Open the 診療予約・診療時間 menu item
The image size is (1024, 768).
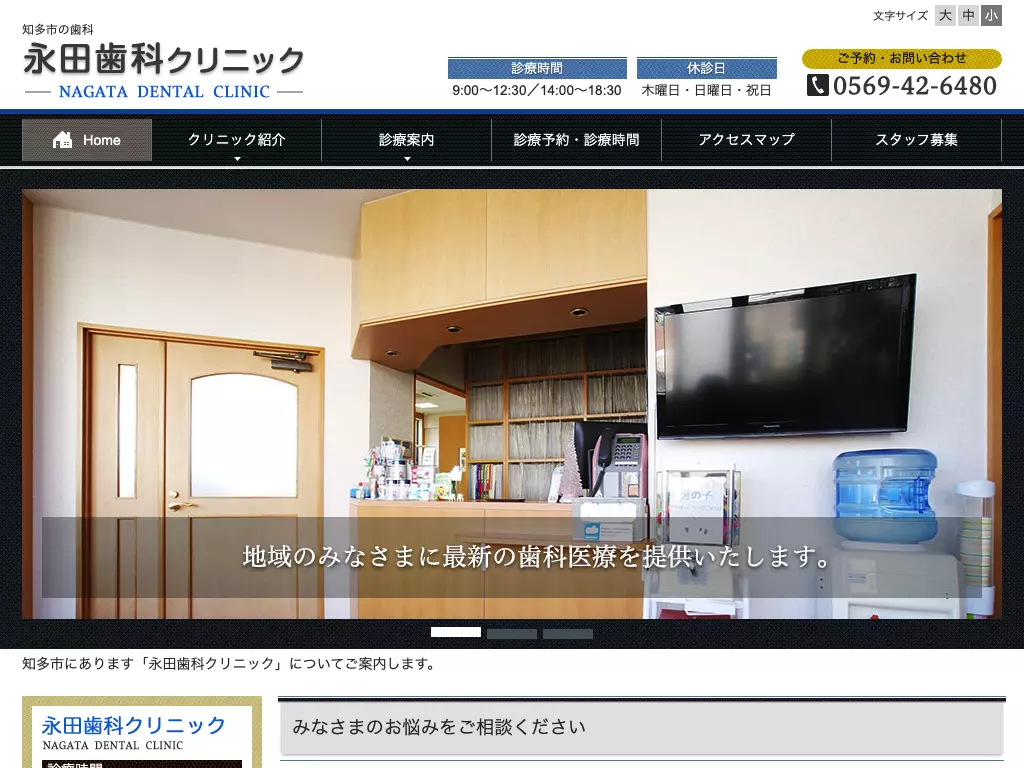(577, 140)
